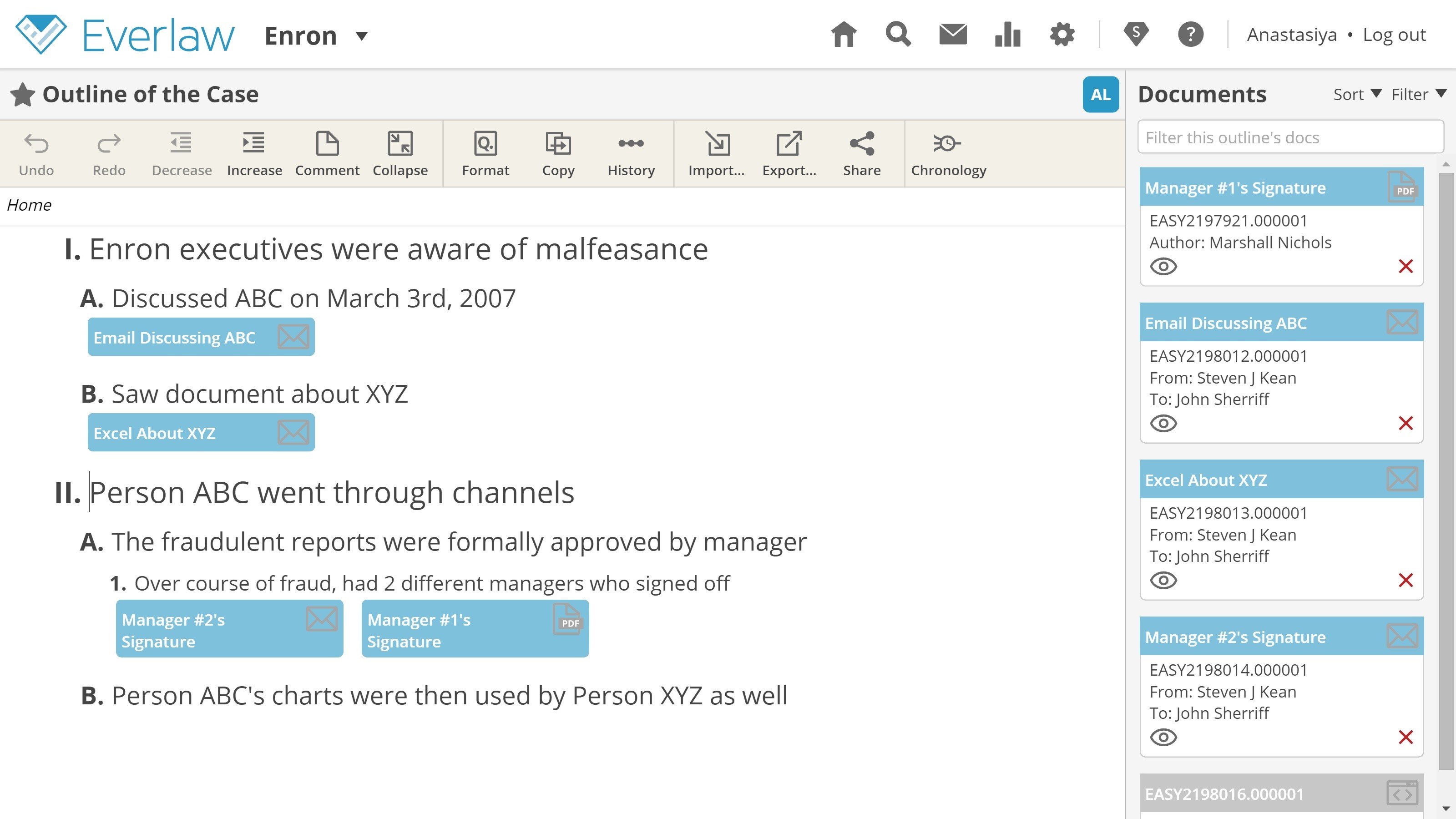Viewport: 1456px width, 819px height.
Task: Click code icon on EASY2198016.000001 card
Action: tap(1402, 794)
